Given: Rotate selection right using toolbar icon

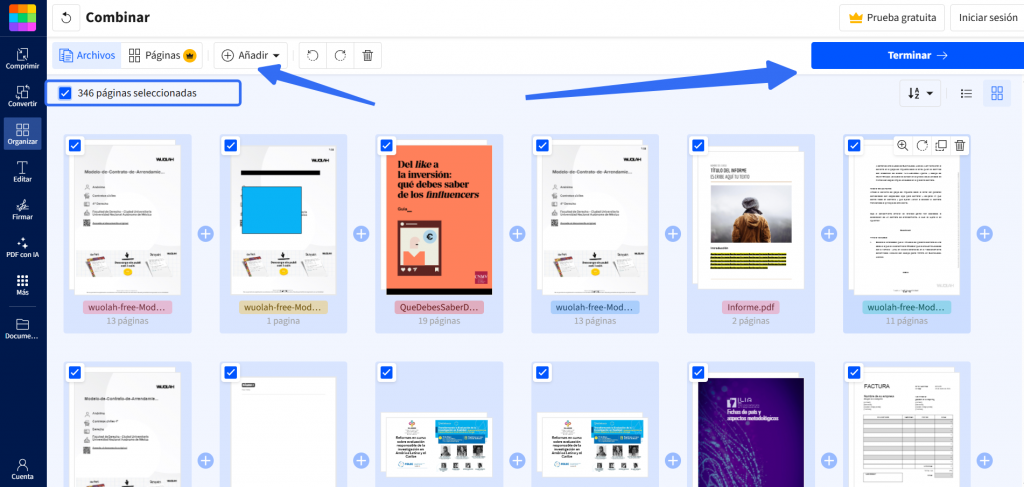Looking at the screenshot, I should click(340, 55).
